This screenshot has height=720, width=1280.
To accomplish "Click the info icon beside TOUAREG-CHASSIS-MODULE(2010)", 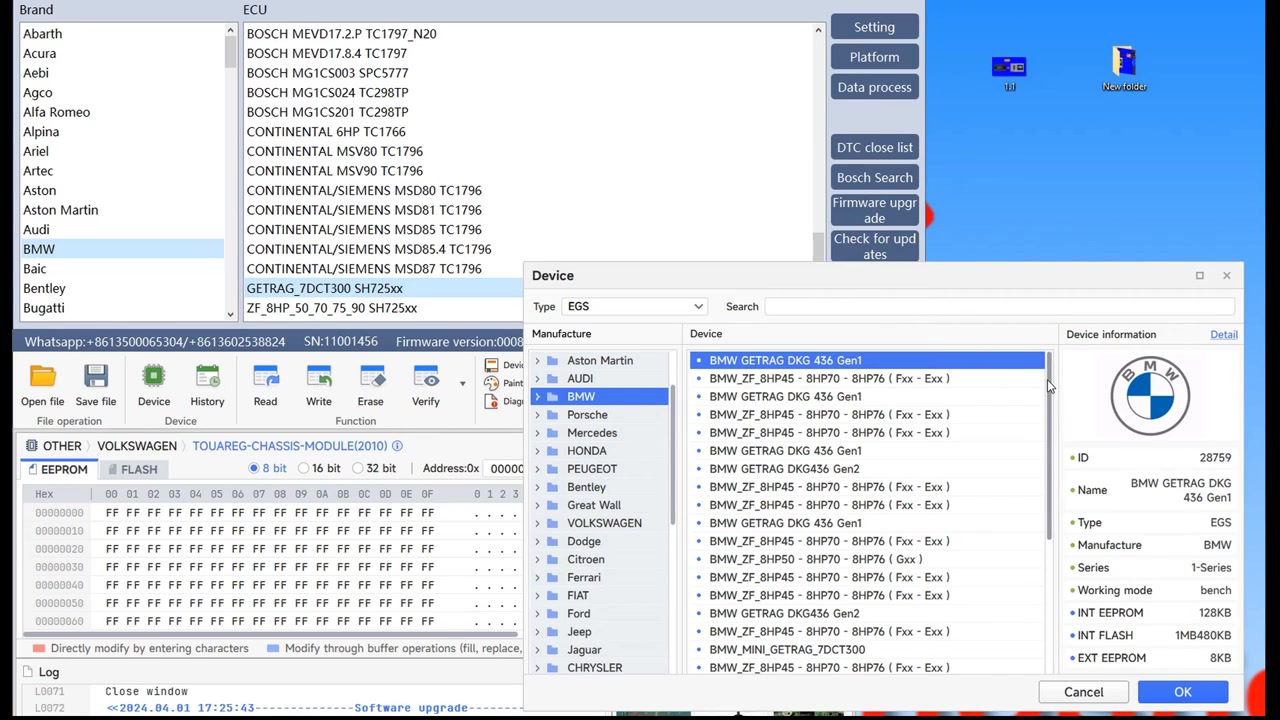I will (x=397, y=446).
